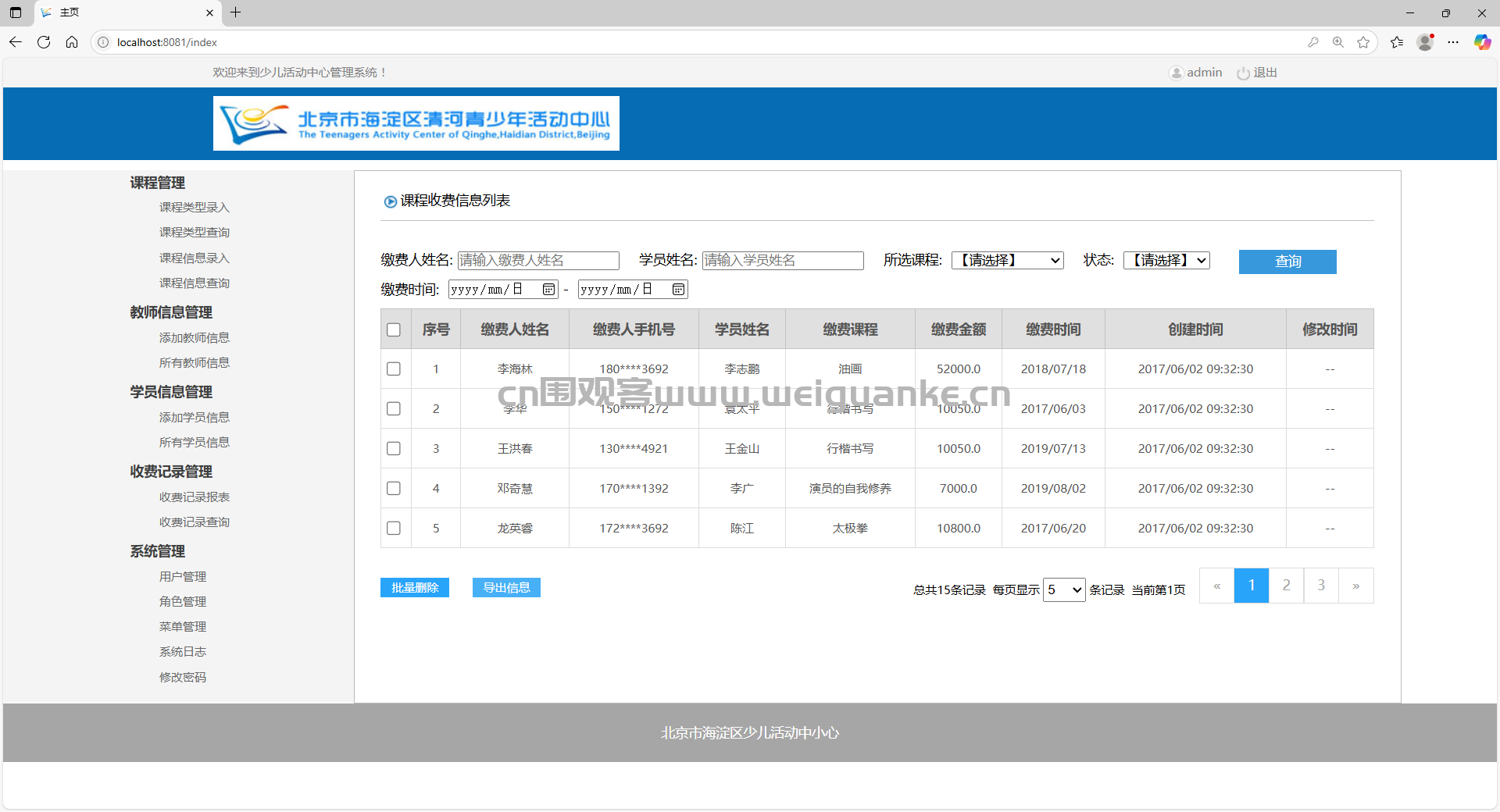
Task: Focus the 学员姓名 input field
Action: pos(783,260)
